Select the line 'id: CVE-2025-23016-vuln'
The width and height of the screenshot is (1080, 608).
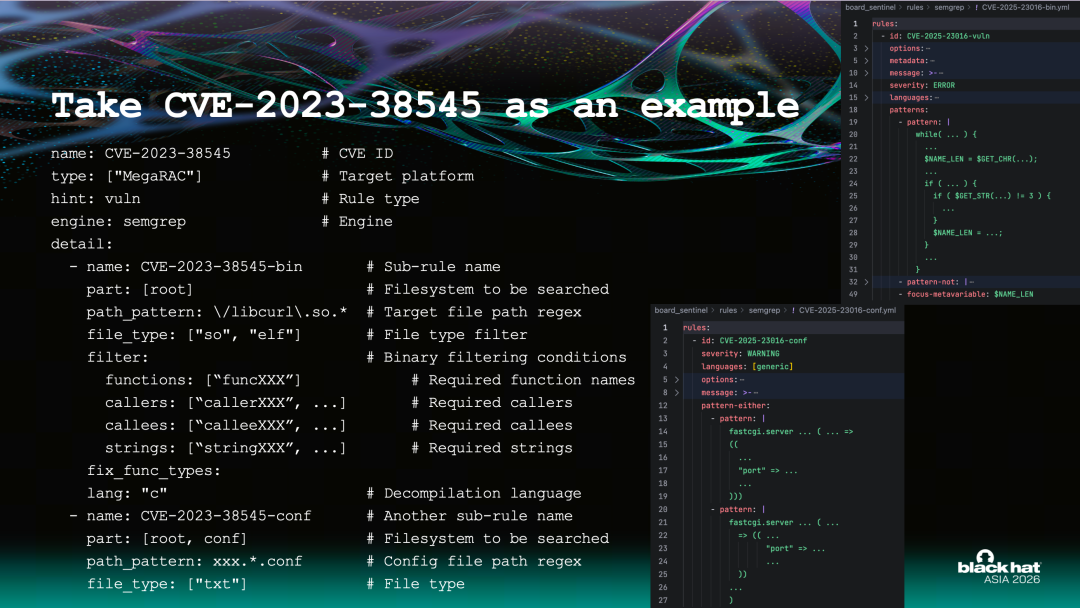click(x=939, y=36)
